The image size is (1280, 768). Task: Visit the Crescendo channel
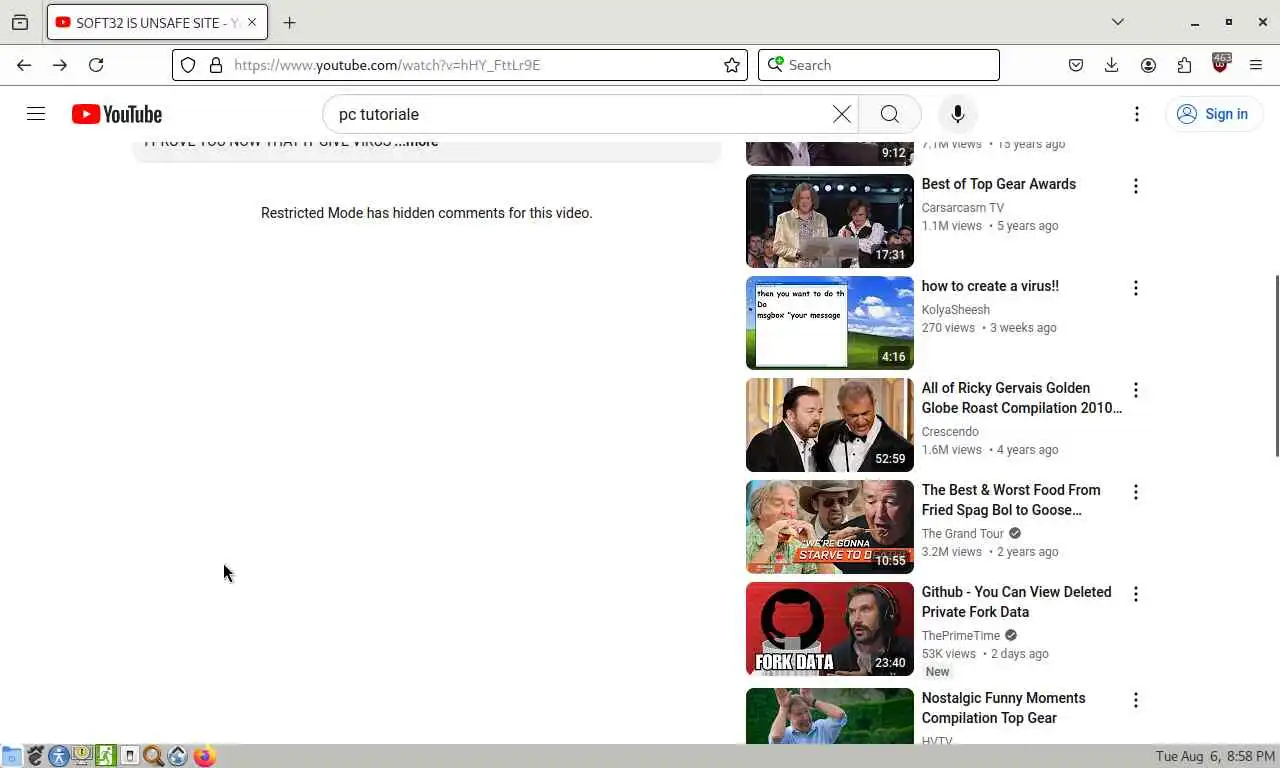click(950, 432)
